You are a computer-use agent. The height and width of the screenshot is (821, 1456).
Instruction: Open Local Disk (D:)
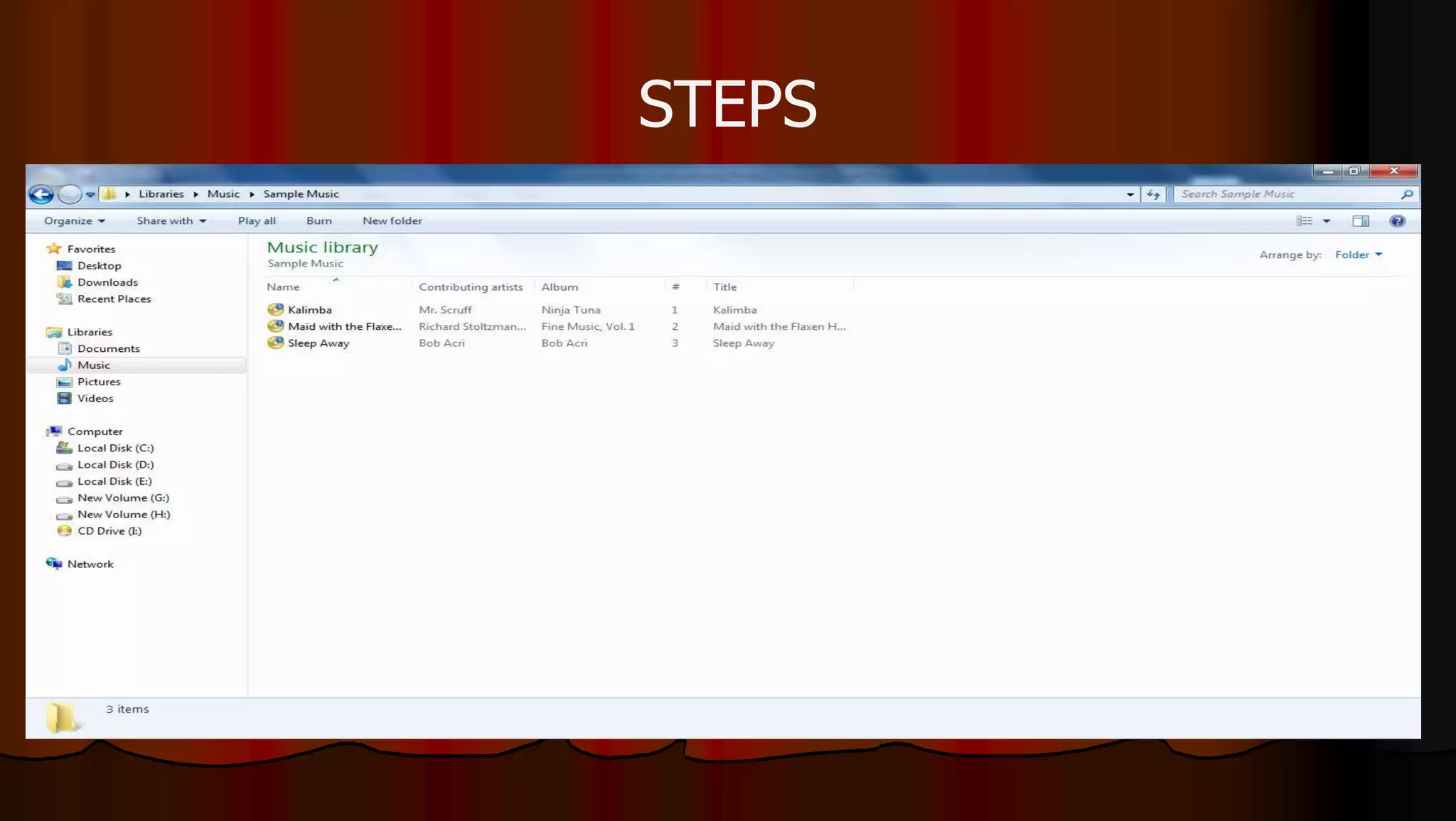point(116,465)
